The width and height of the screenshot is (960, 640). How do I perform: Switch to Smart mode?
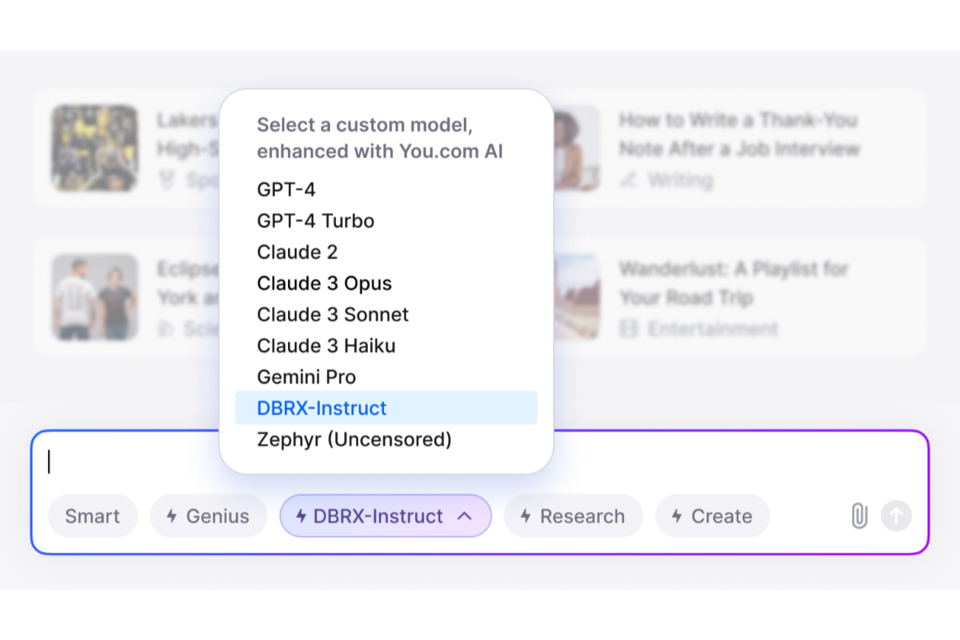(92, 516)
